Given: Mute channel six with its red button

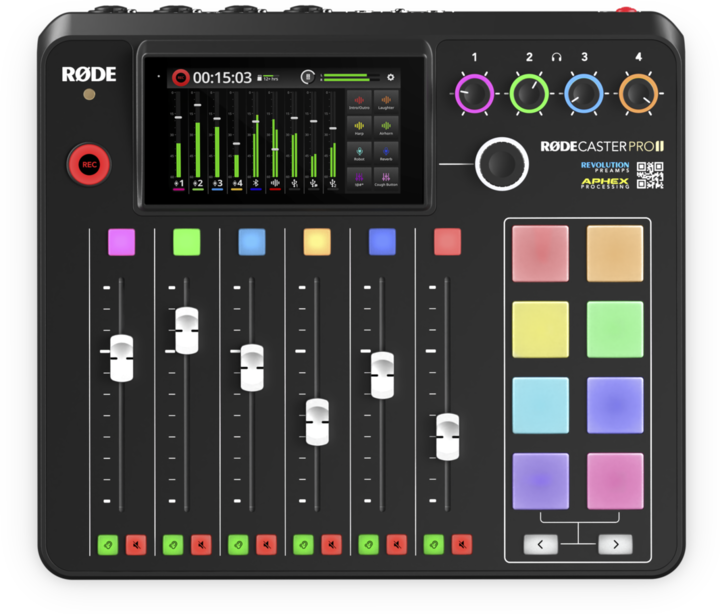Looking at the screenshot, I should click(462, 545).
